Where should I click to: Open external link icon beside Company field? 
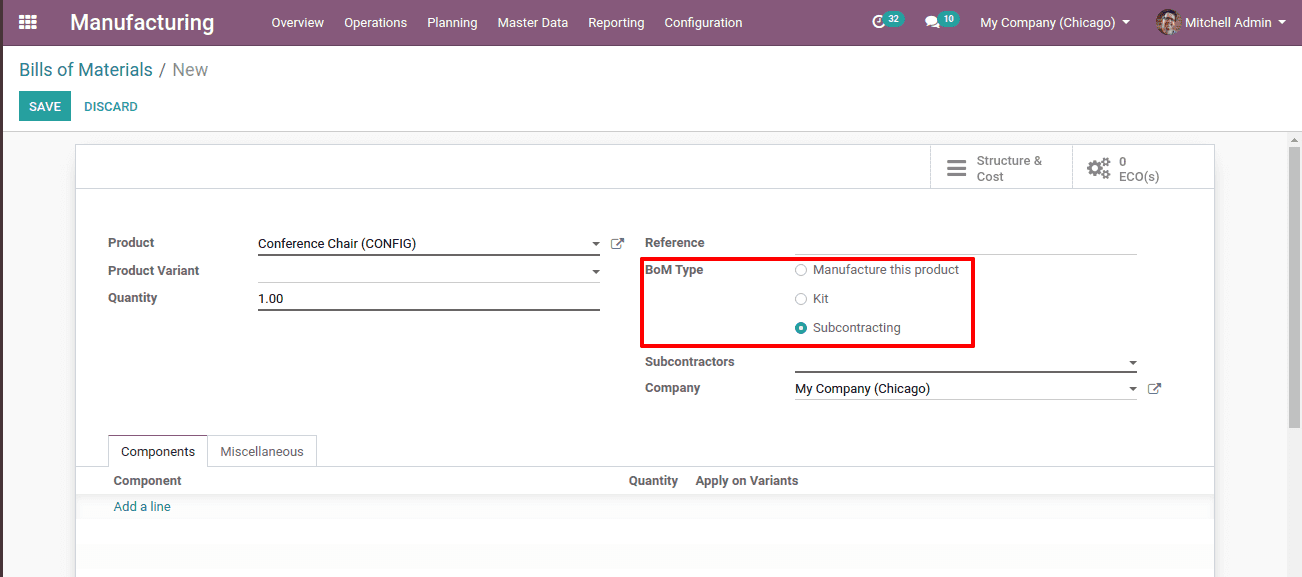pos(1154,389)
